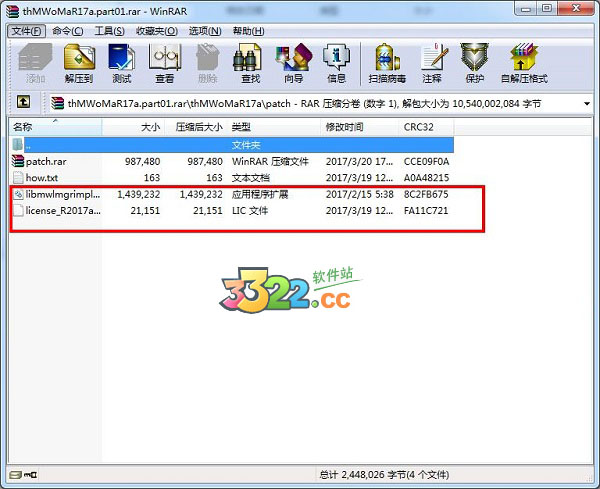
Task: Click type cell '应用程序扩展'
Action: pyautogui.click(x=260, y=194)
